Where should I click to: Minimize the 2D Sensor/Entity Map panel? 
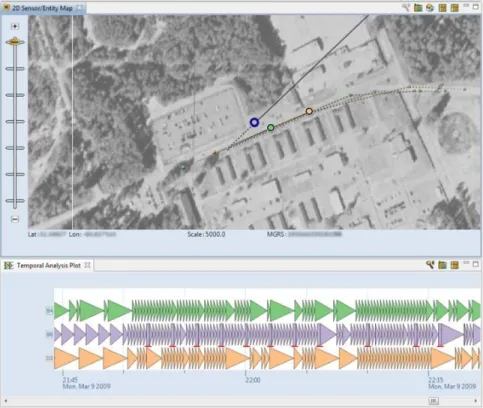[466, 6]
